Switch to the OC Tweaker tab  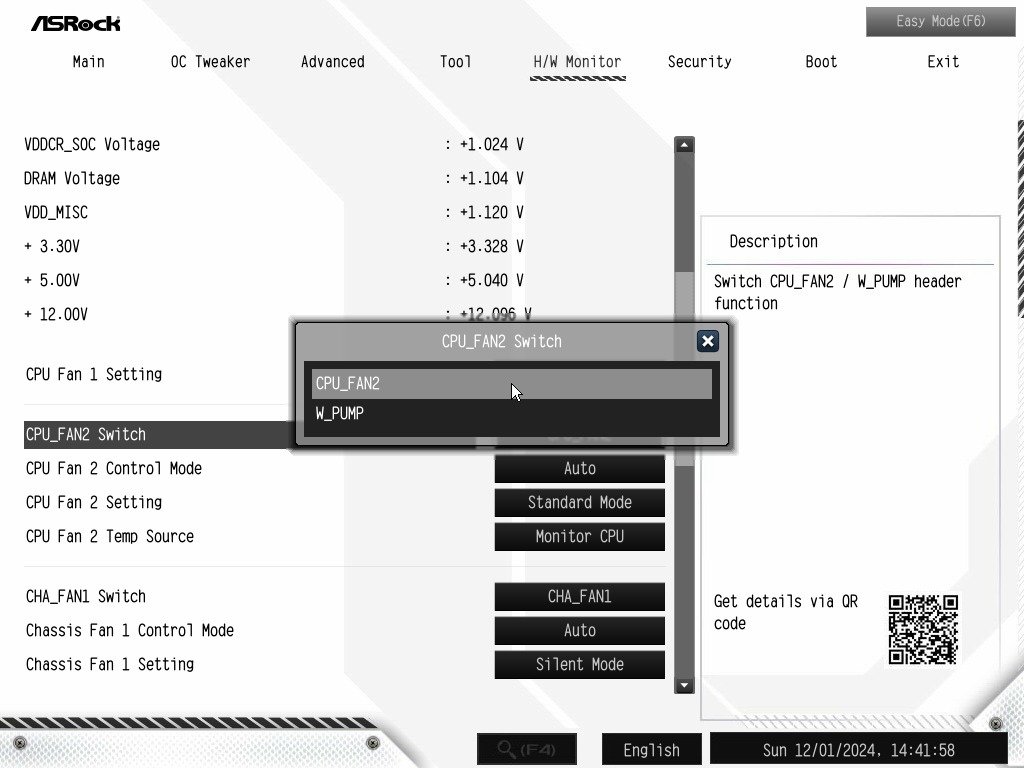[x=210, y=62]
